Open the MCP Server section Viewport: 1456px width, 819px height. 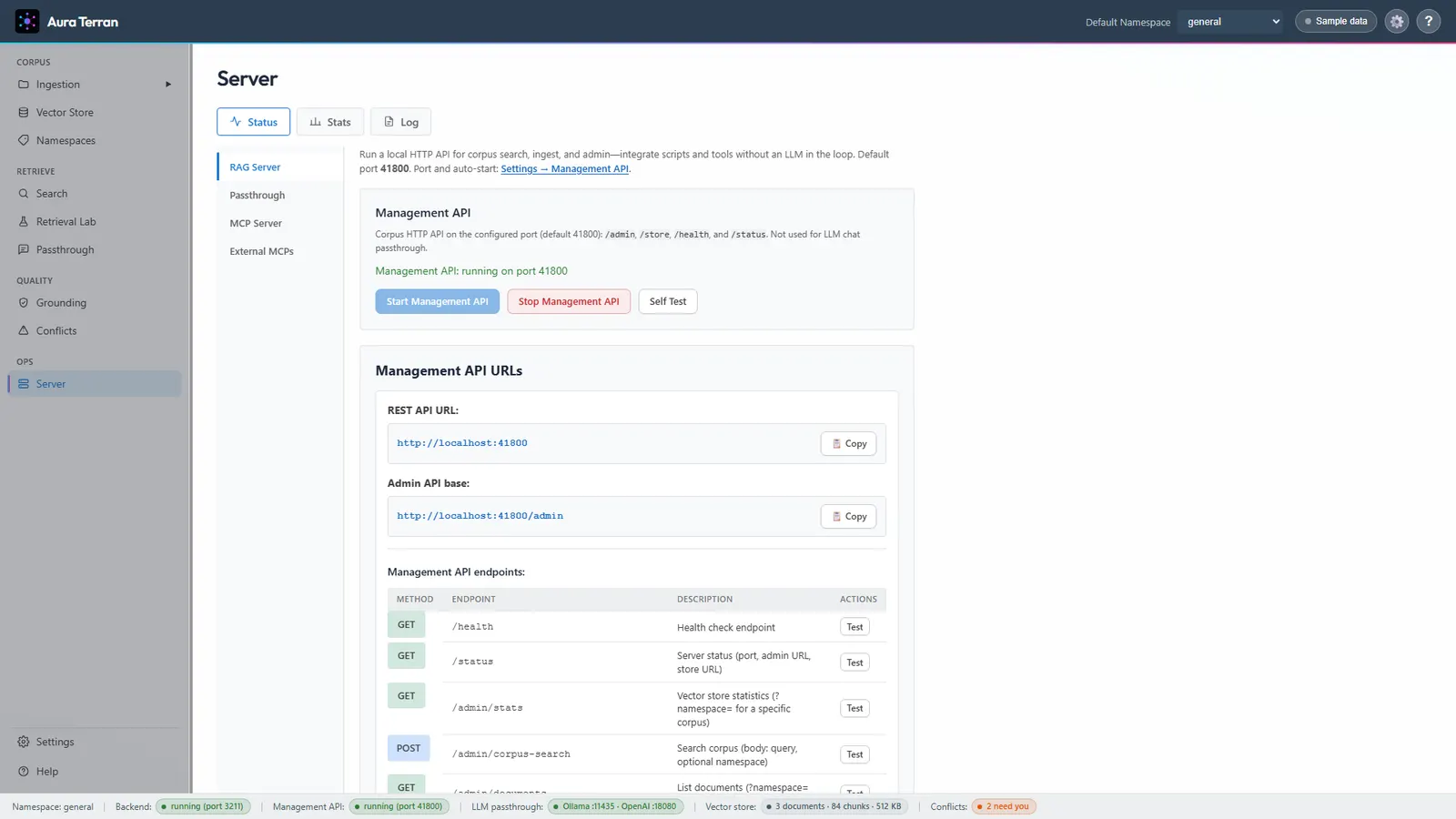[x=280, y=224]
